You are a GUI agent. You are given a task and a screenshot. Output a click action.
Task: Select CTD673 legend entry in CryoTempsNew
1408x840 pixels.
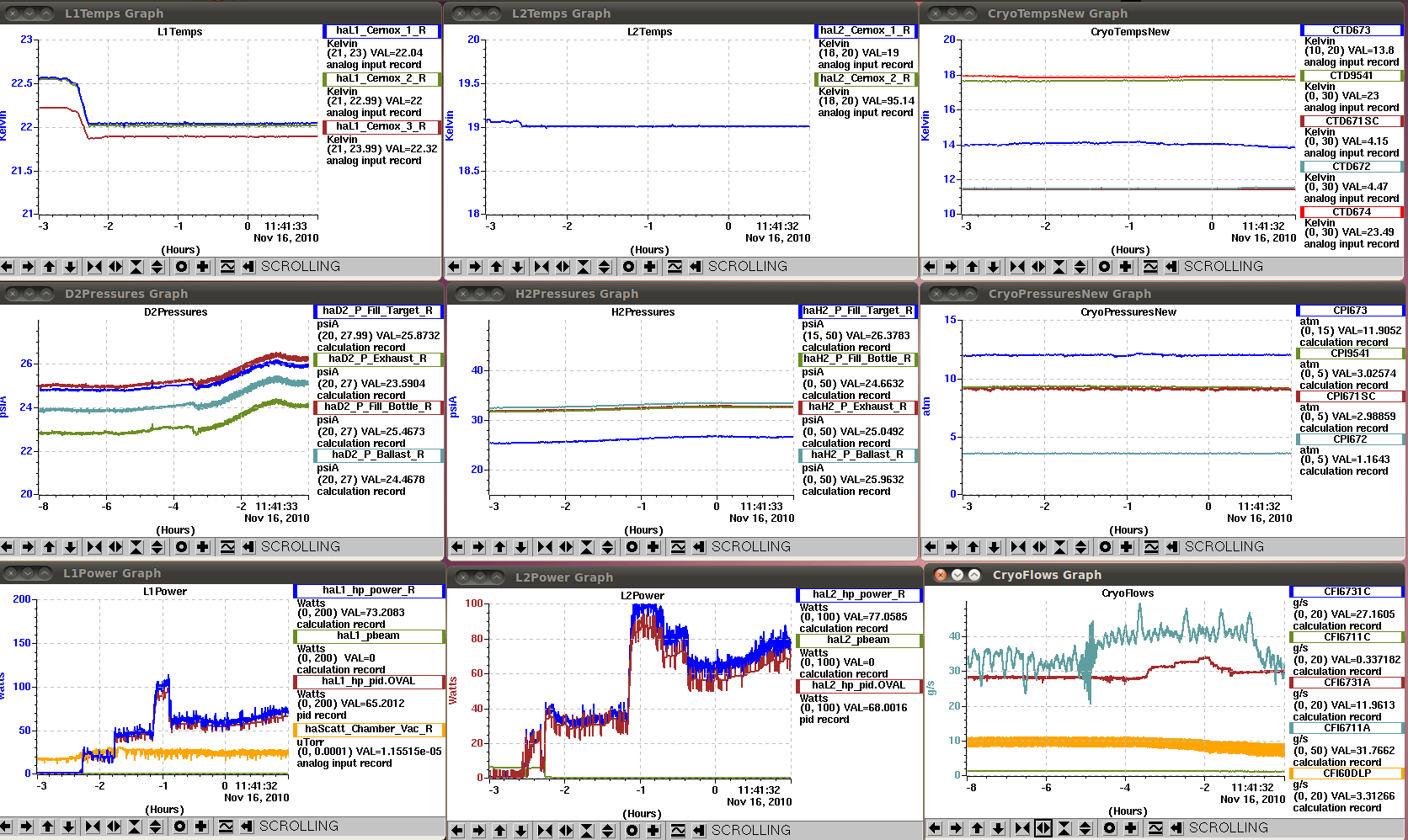tap(1351, 30)
